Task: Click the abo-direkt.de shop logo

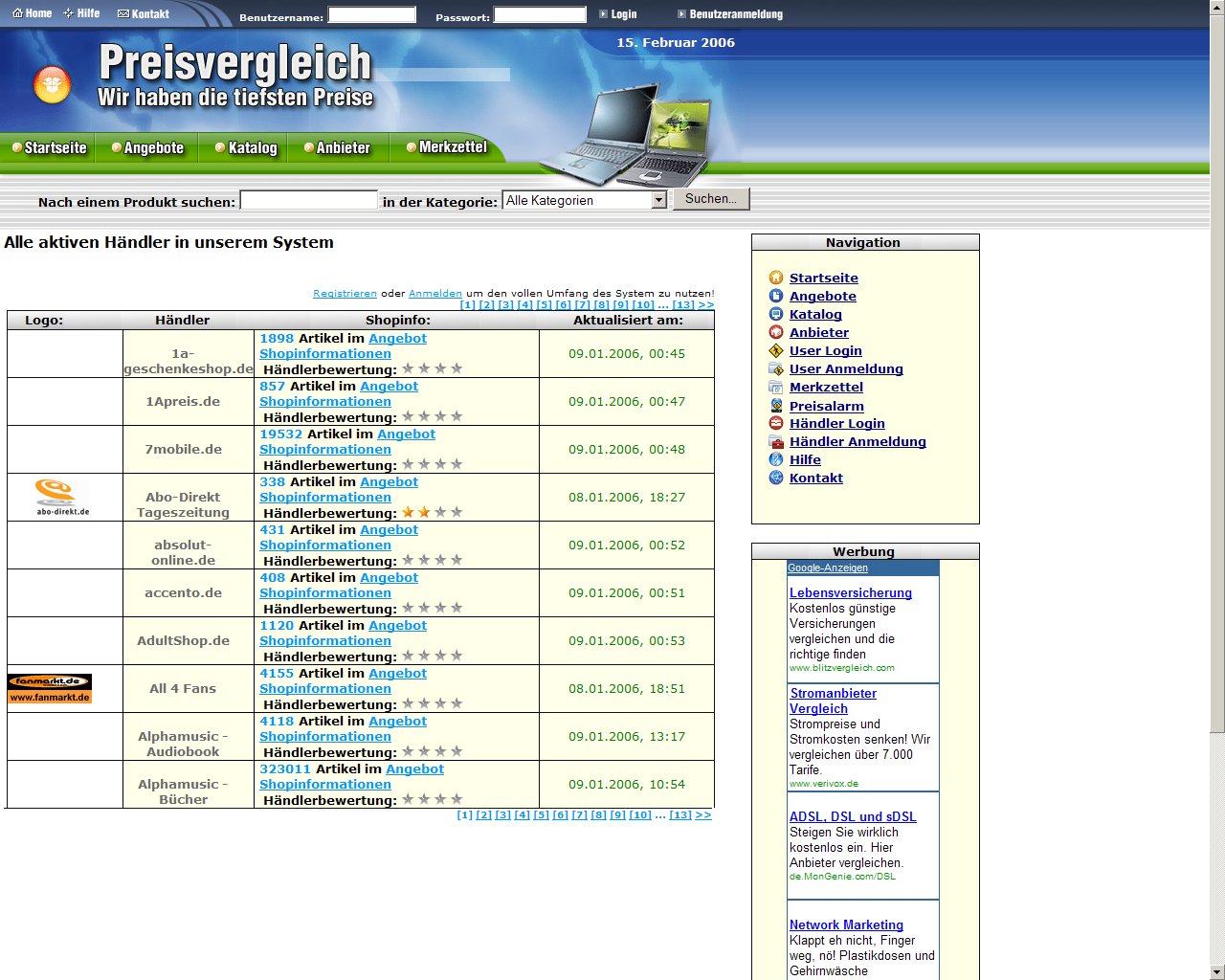Action: tap(62, 498)
